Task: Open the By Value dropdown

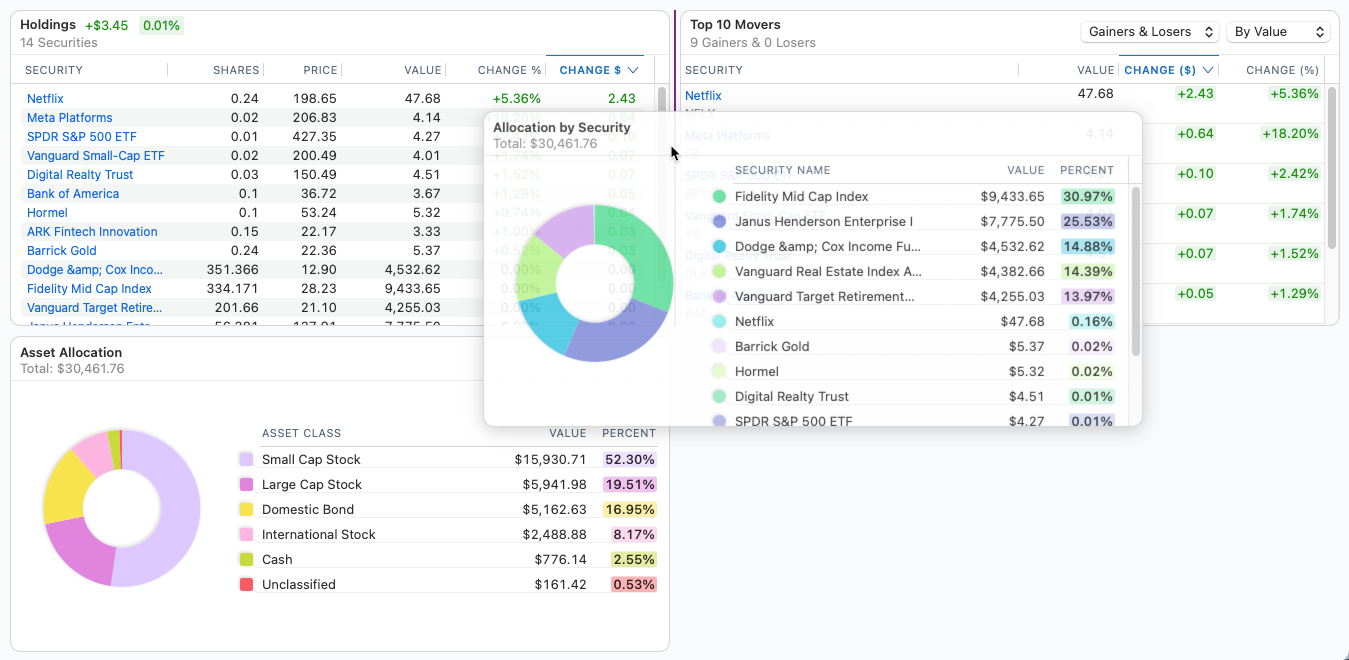Action: tap(1277, 32)
